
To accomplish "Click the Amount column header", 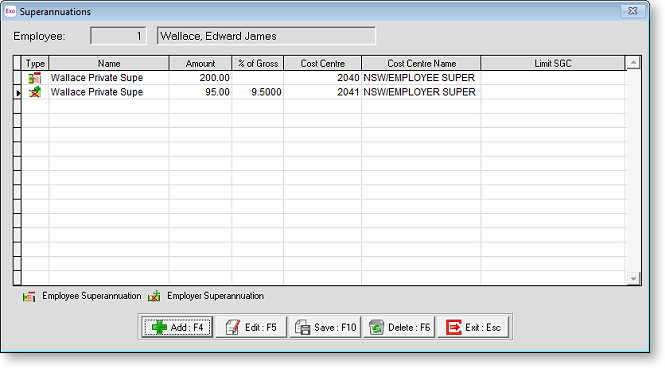I will pos(200,64).
